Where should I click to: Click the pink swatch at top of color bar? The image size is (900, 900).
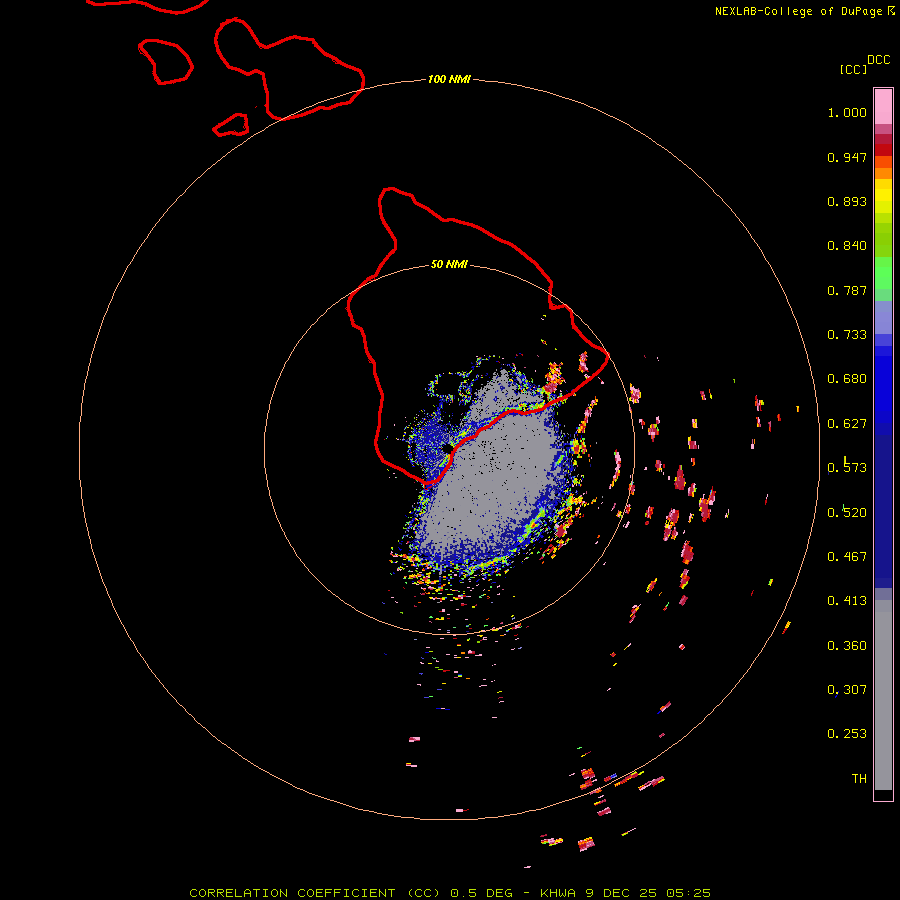pos(883,106)
